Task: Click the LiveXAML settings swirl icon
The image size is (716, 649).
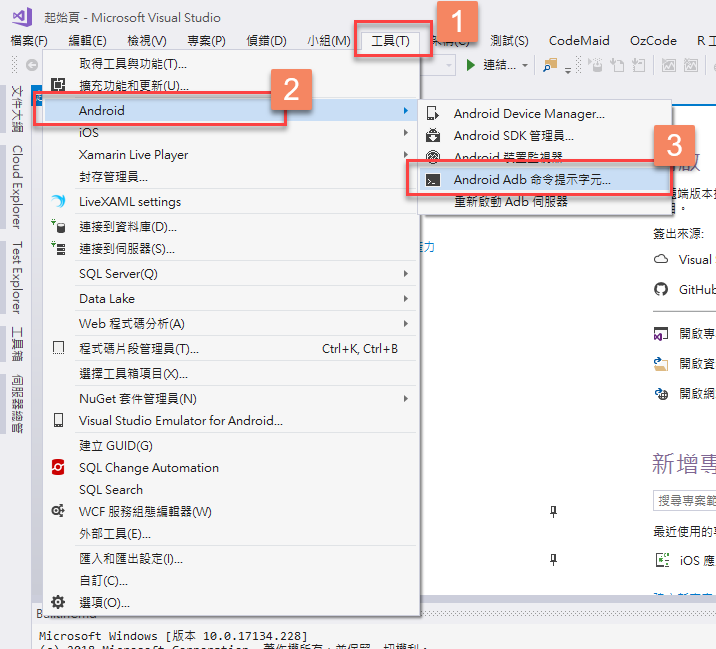Action: point(58,201)
